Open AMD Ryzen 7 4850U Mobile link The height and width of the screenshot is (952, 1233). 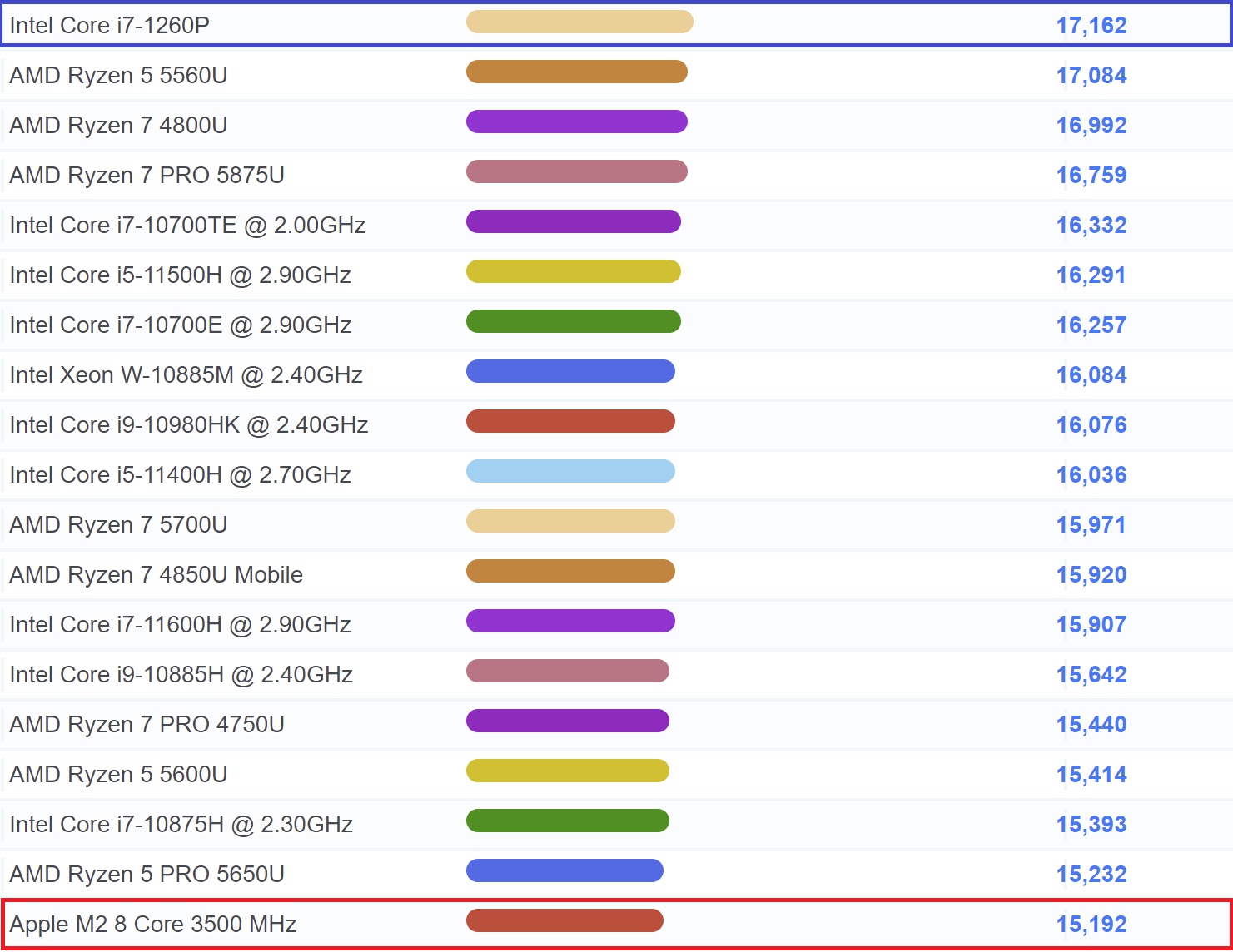point(156,574)
